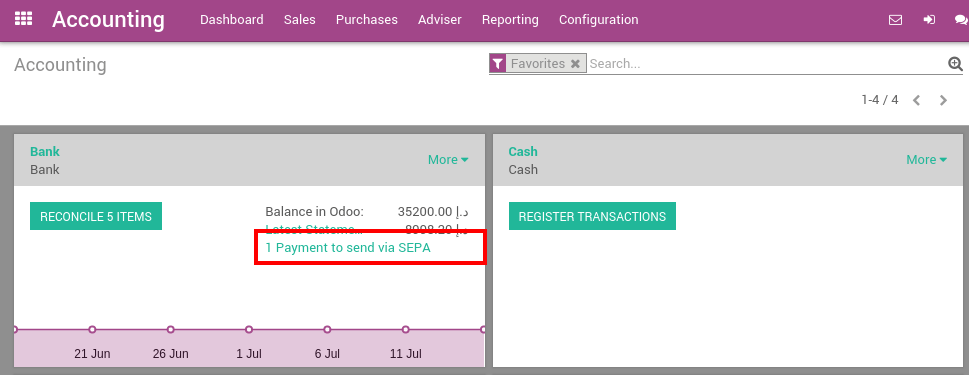Click the Register Transactions button
Image resolution: width=969 pixels, height=375 pixels.
point(592,216)
